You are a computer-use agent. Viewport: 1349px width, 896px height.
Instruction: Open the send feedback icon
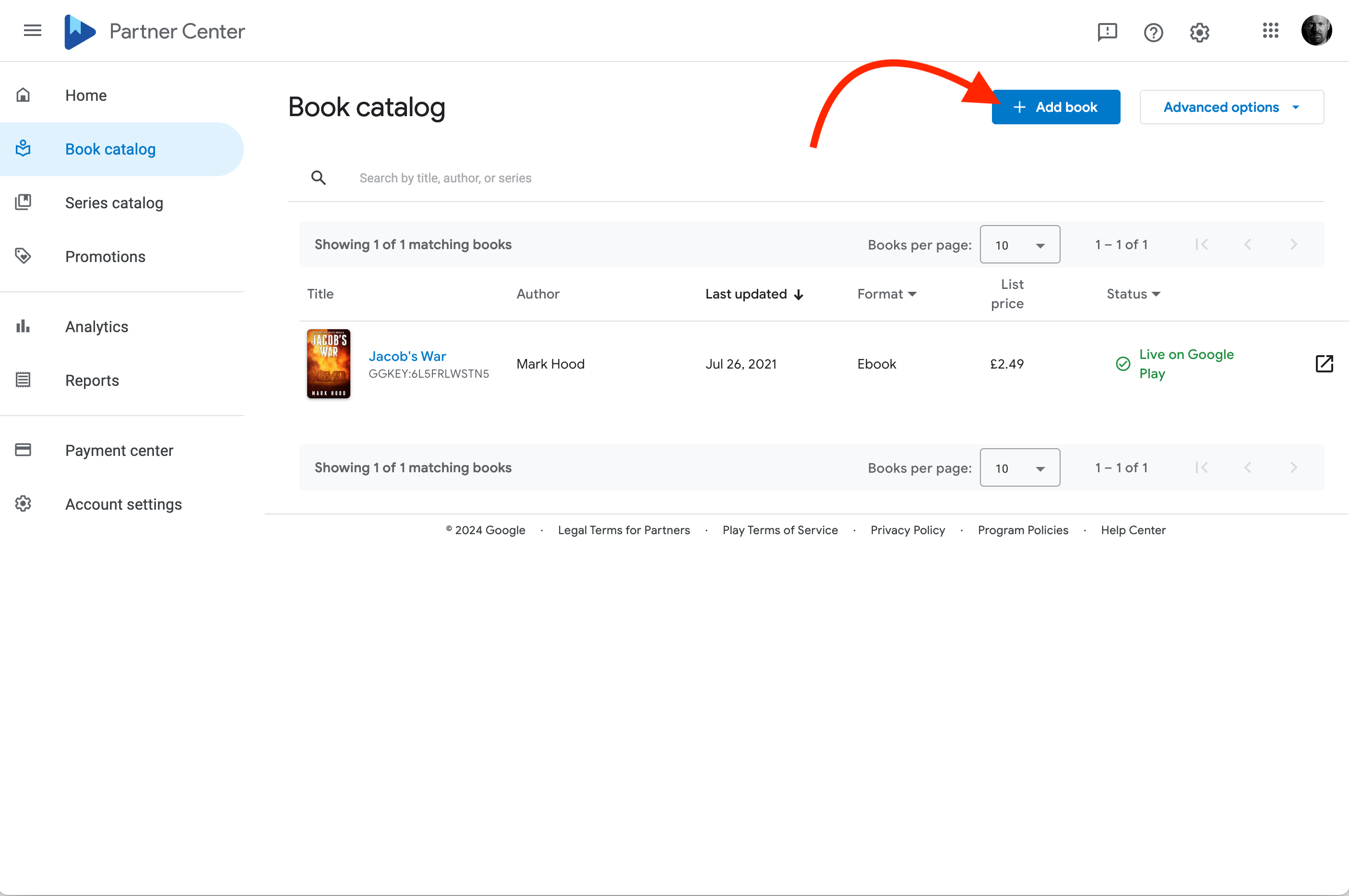1107,33
